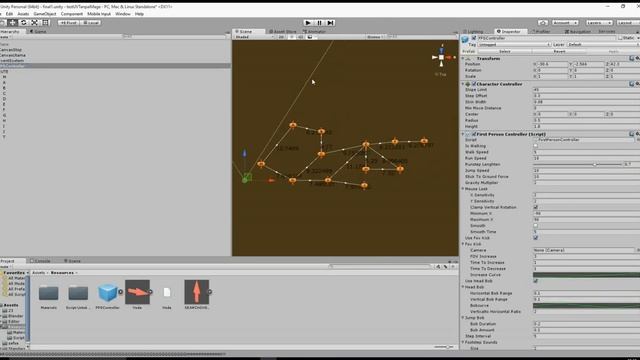Screen dimensions: 640x360
Task: Open the Tag dropdown in Inspector
Action: pyautogui.click(x=514, y=44)
